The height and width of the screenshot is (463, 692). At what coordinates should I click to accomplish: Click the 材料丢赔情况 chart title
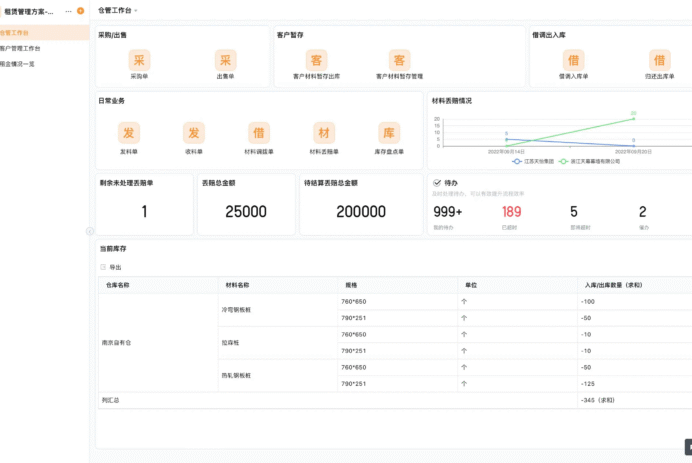tap(451, 101)
